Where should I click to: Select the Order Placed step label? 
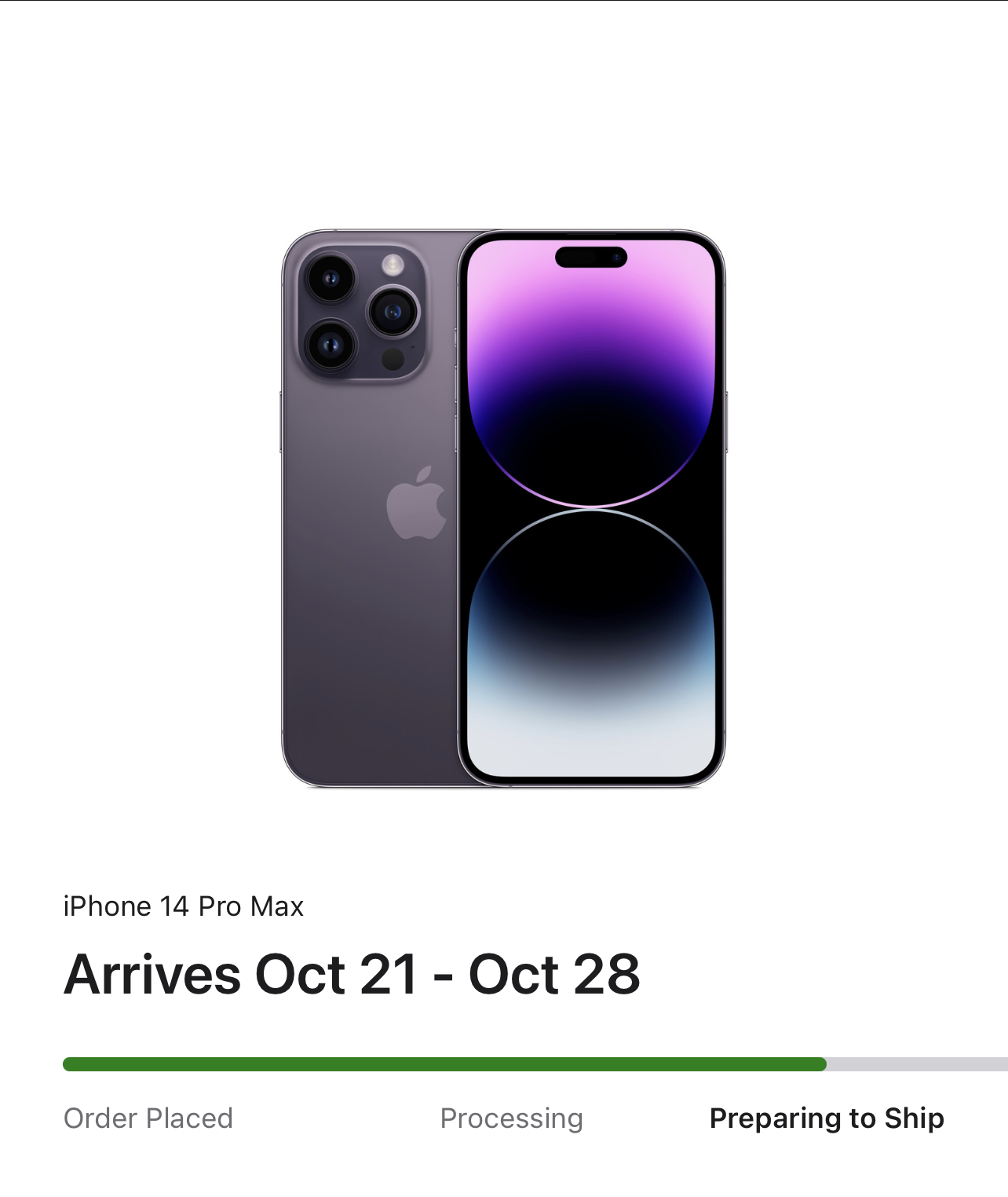148,1118
